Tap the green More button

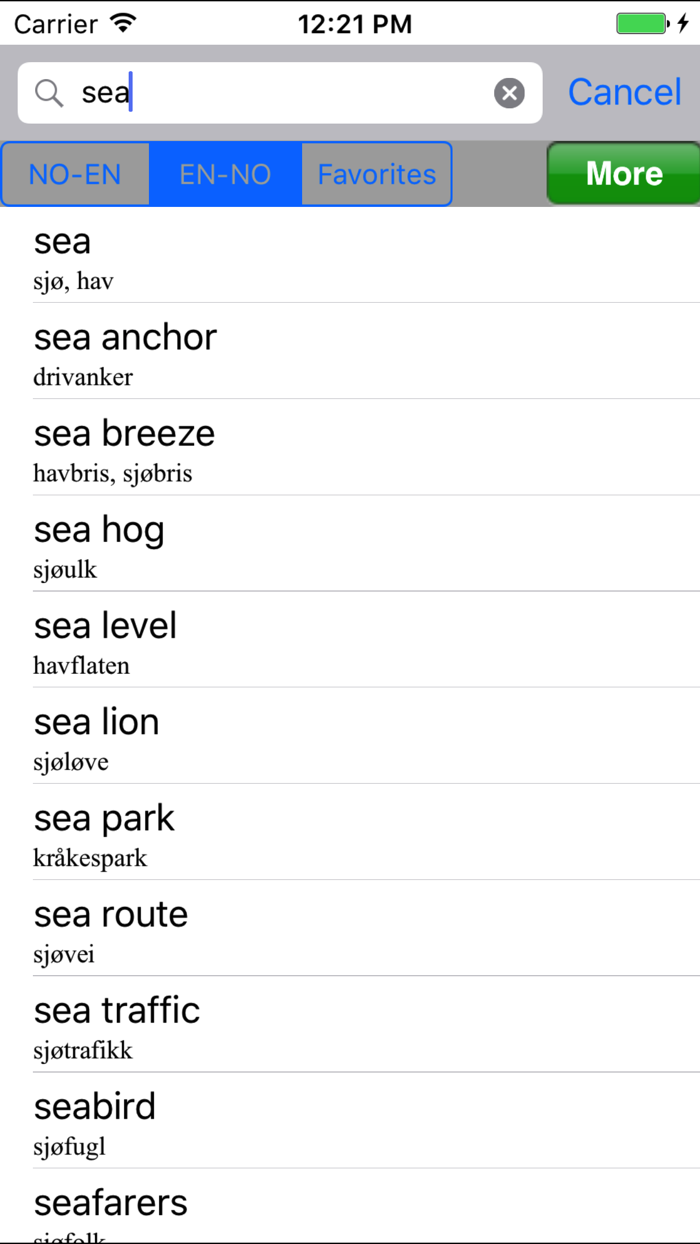click(x=622, y=173)
